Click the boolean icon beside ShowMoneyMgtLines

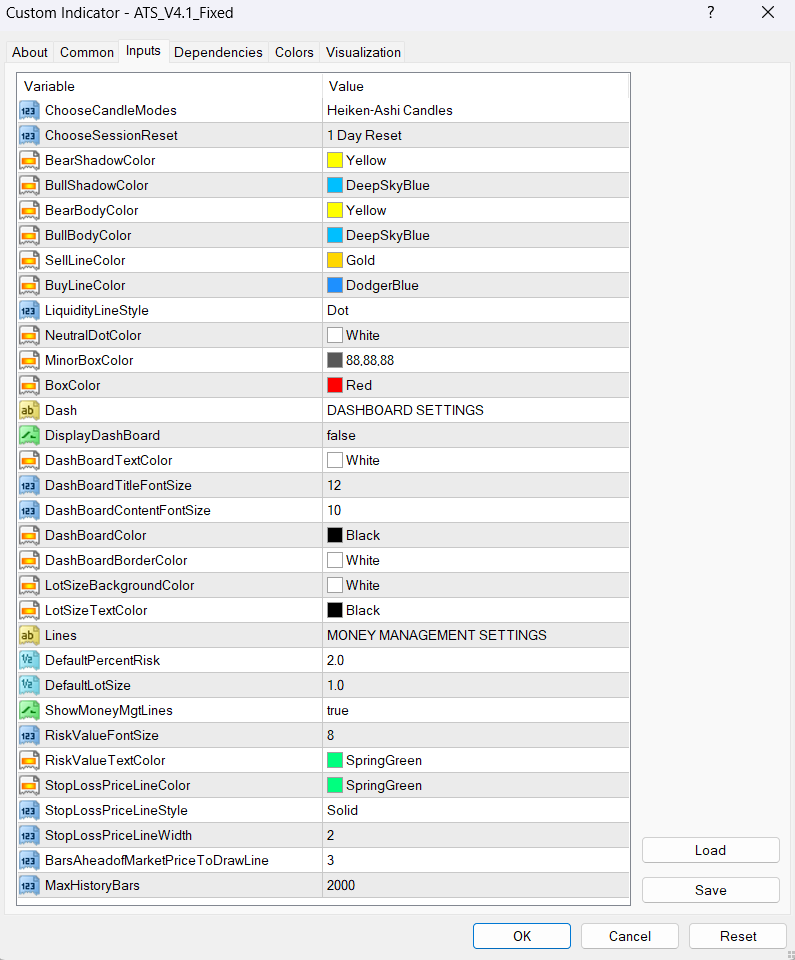[29, 710]
